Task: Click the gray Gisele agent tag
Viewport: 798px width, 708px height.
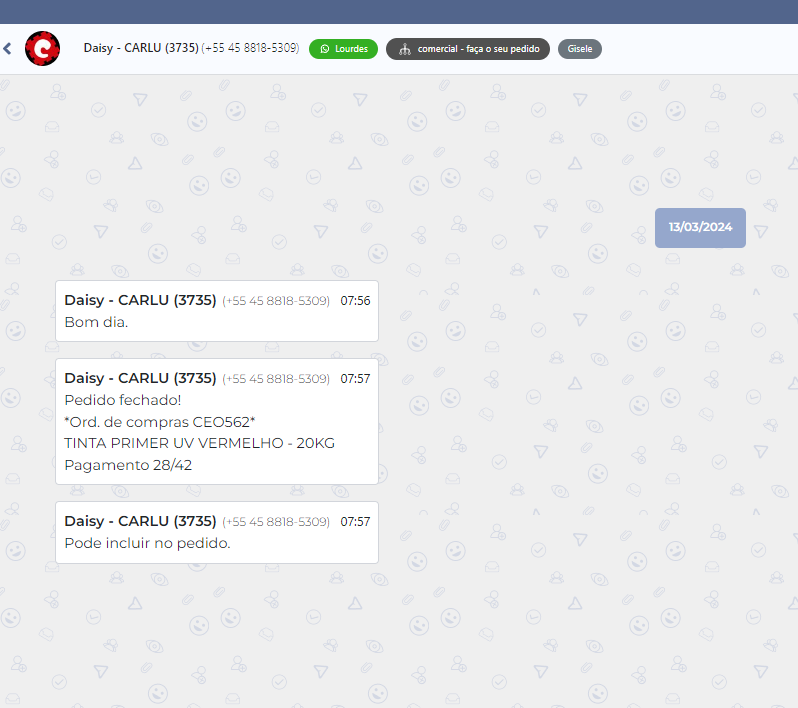Action: coord(580,49)
